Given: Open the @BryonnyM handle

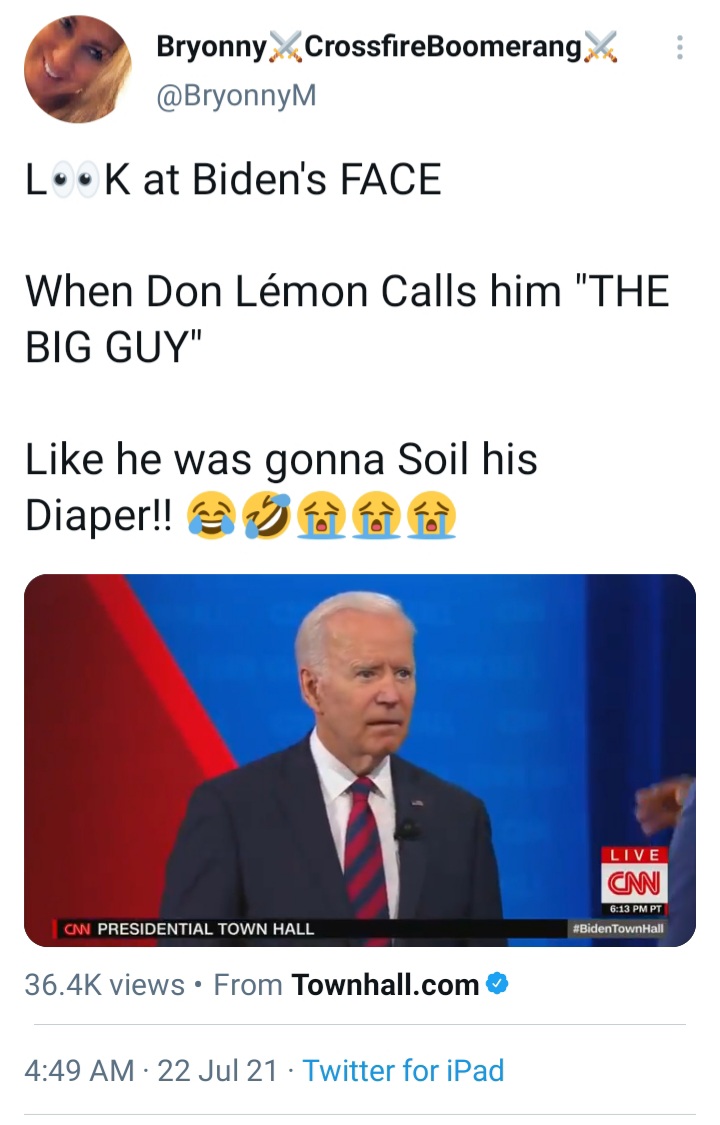Looking at the screenshot, I should click(236, 95).
